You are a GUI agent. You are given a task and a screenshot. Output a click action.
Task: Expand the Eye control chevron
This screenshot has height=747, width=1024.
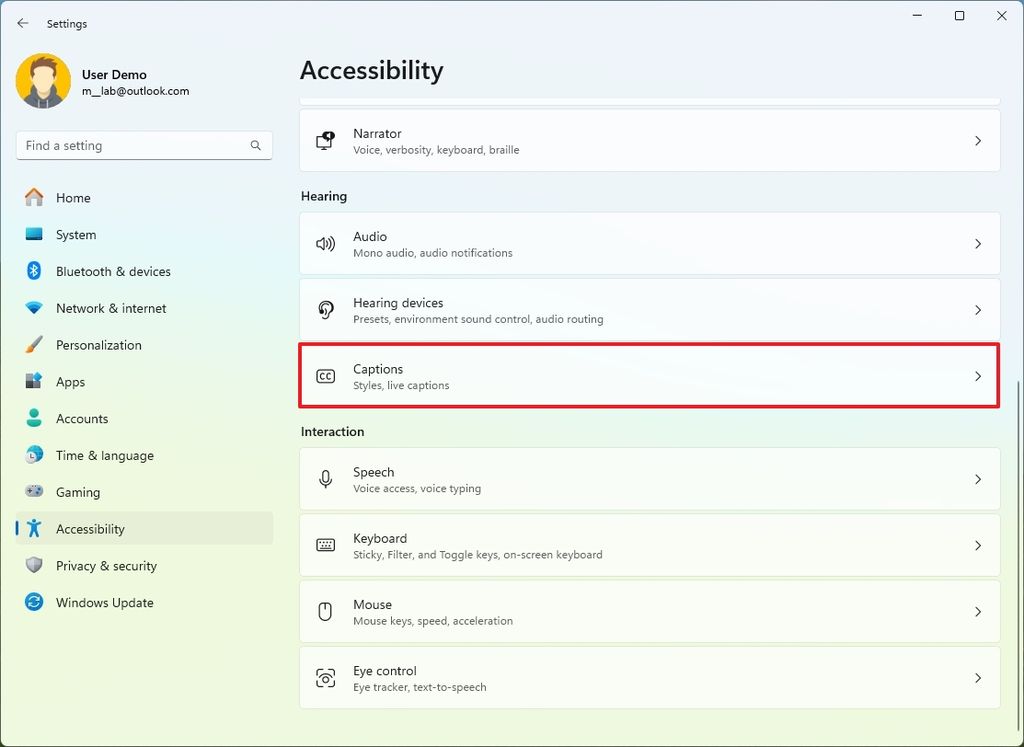pos(978,677)
